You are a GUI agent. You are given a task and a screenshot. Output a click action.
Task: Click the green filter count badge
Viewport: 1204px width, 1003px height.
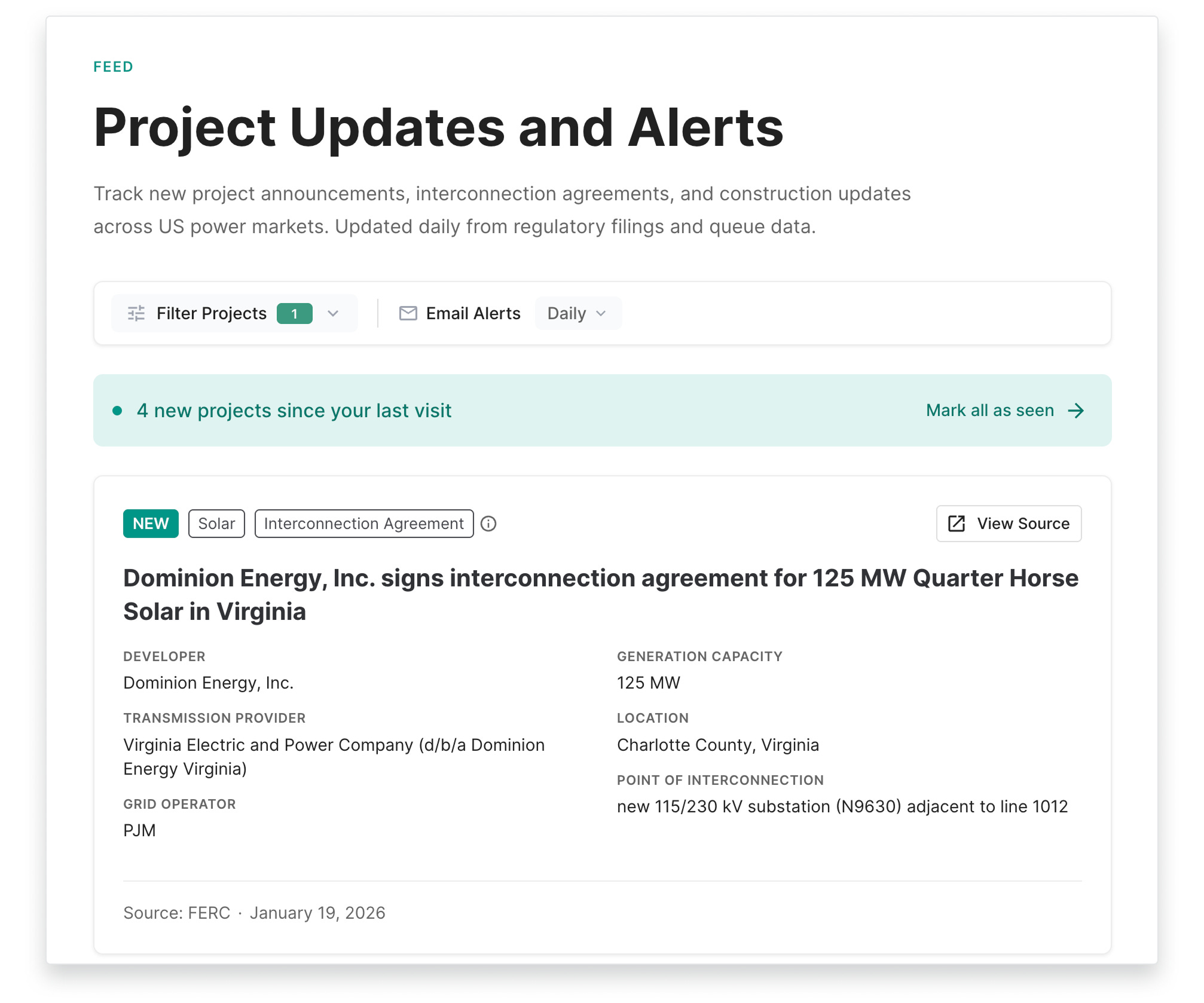pyautogui.click(x=294, y=313)
